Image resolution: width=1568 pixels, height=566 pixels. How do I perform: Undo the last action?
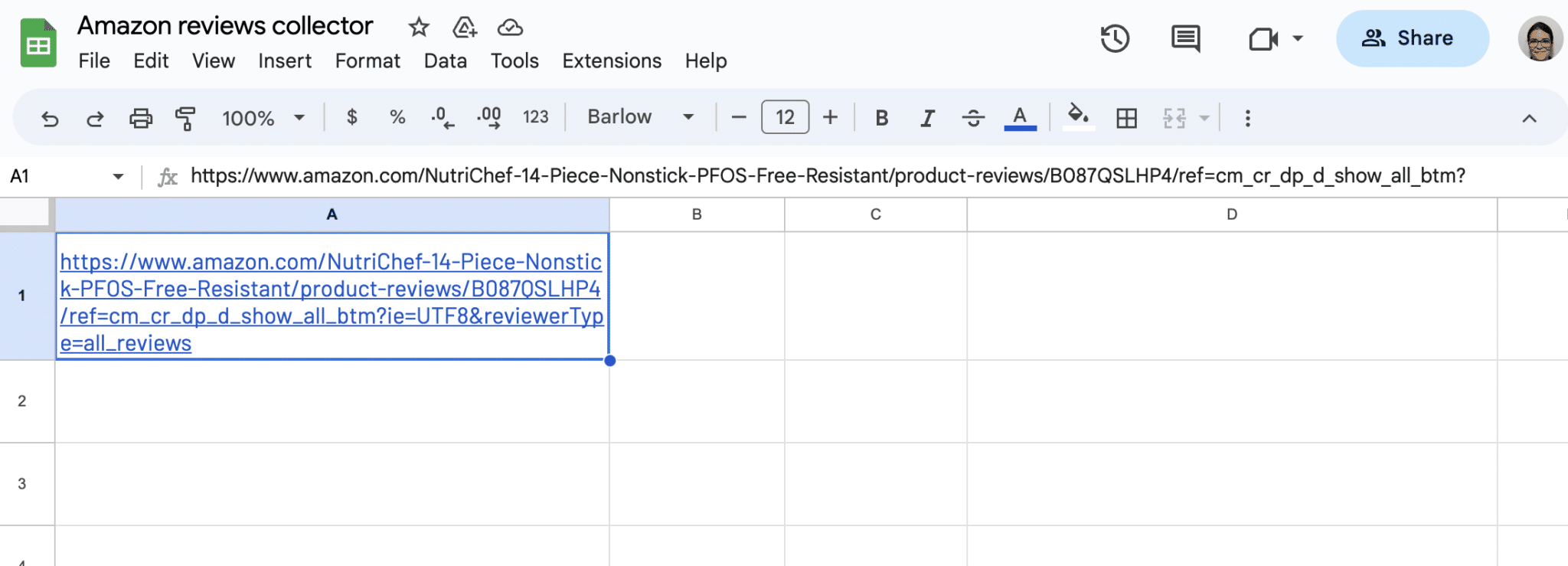[x=50, y=118]
